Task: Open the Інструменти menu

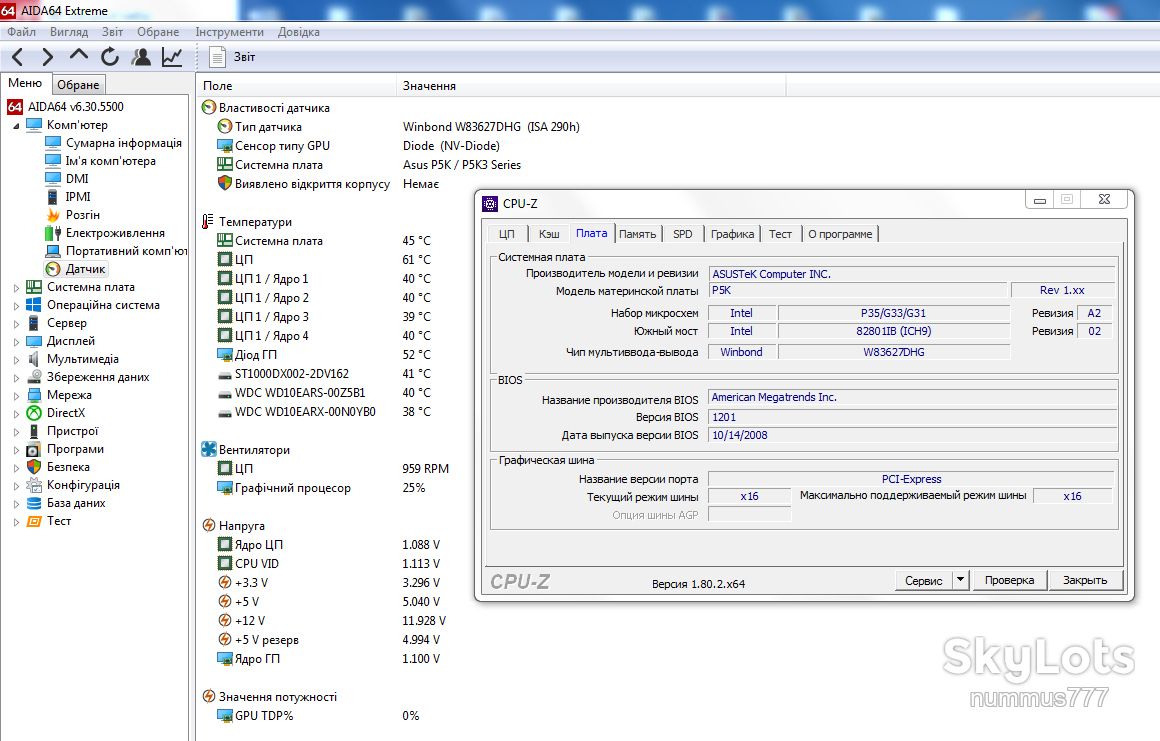Action: coord(229,32)
